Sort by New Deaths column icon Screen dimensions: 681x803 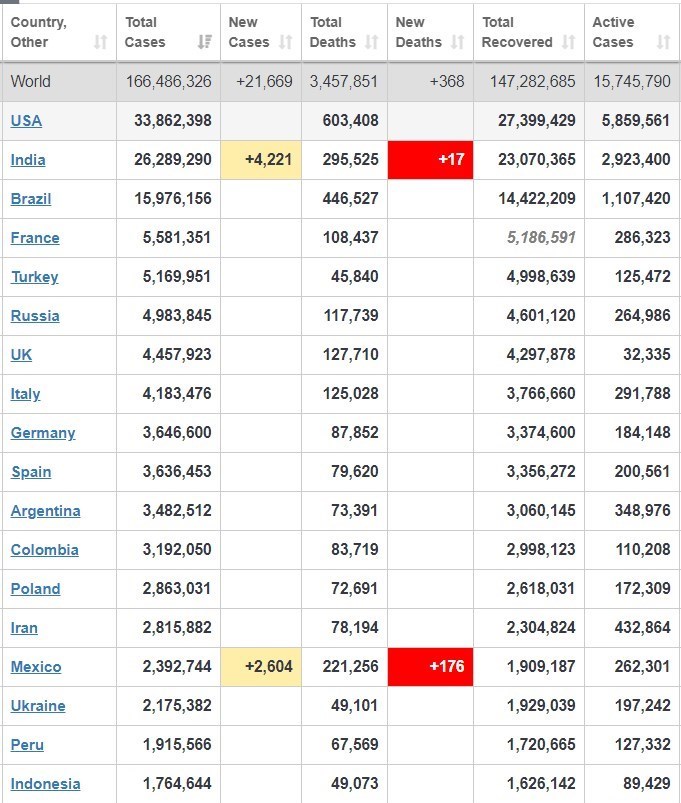[458, 42]
